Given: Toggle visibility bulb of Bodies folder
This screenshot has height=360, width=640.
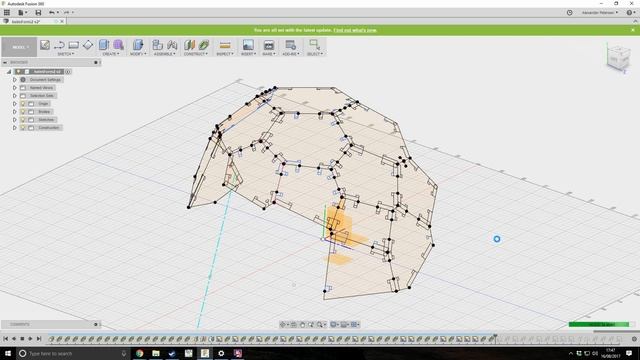Looking at the screenshot, I should pyautogui.click(x=23, y=111).
